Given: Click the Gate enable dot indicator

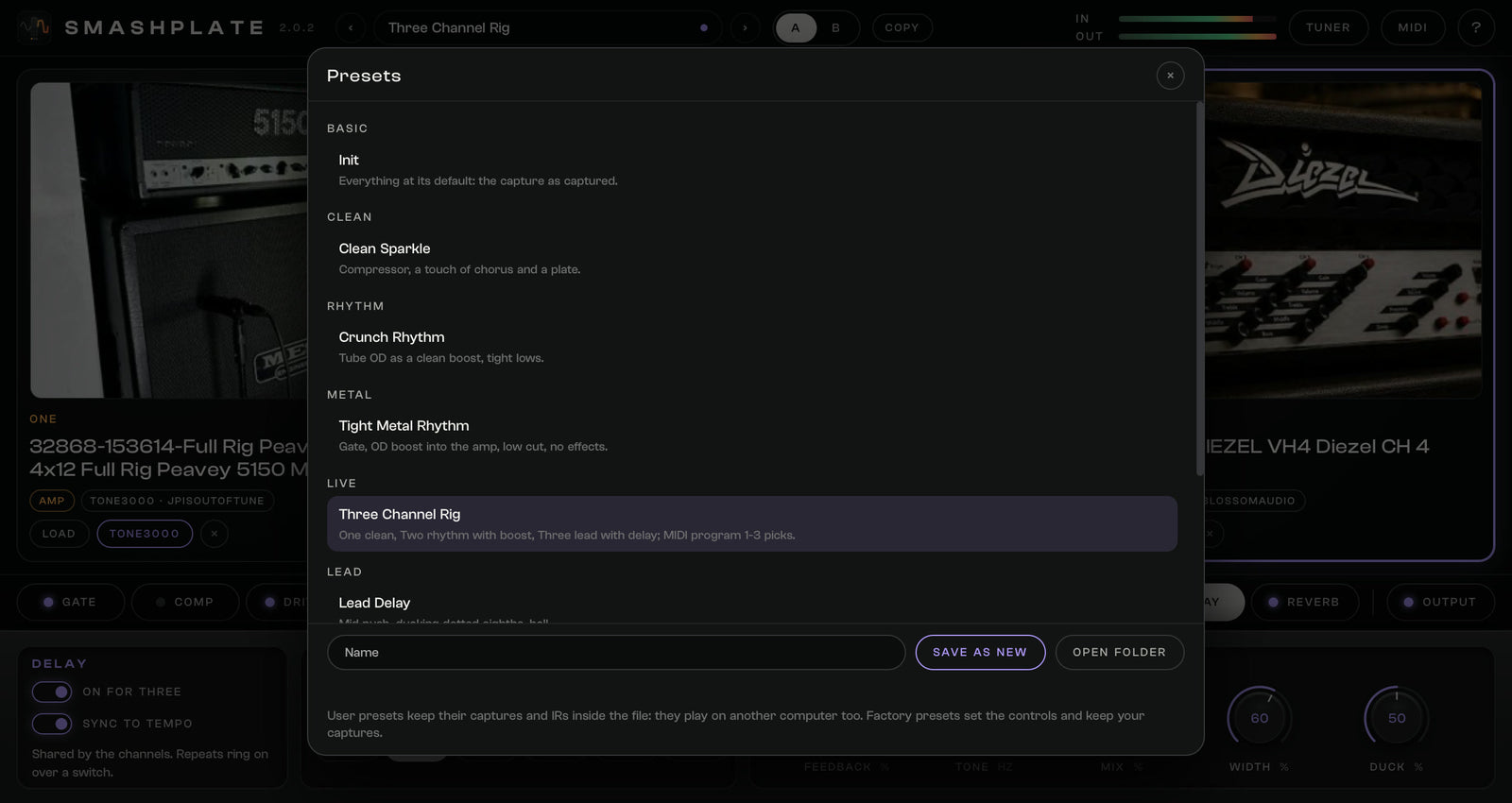Looking at the screenshot, I should pyautogui.click(x=48, y=602).
